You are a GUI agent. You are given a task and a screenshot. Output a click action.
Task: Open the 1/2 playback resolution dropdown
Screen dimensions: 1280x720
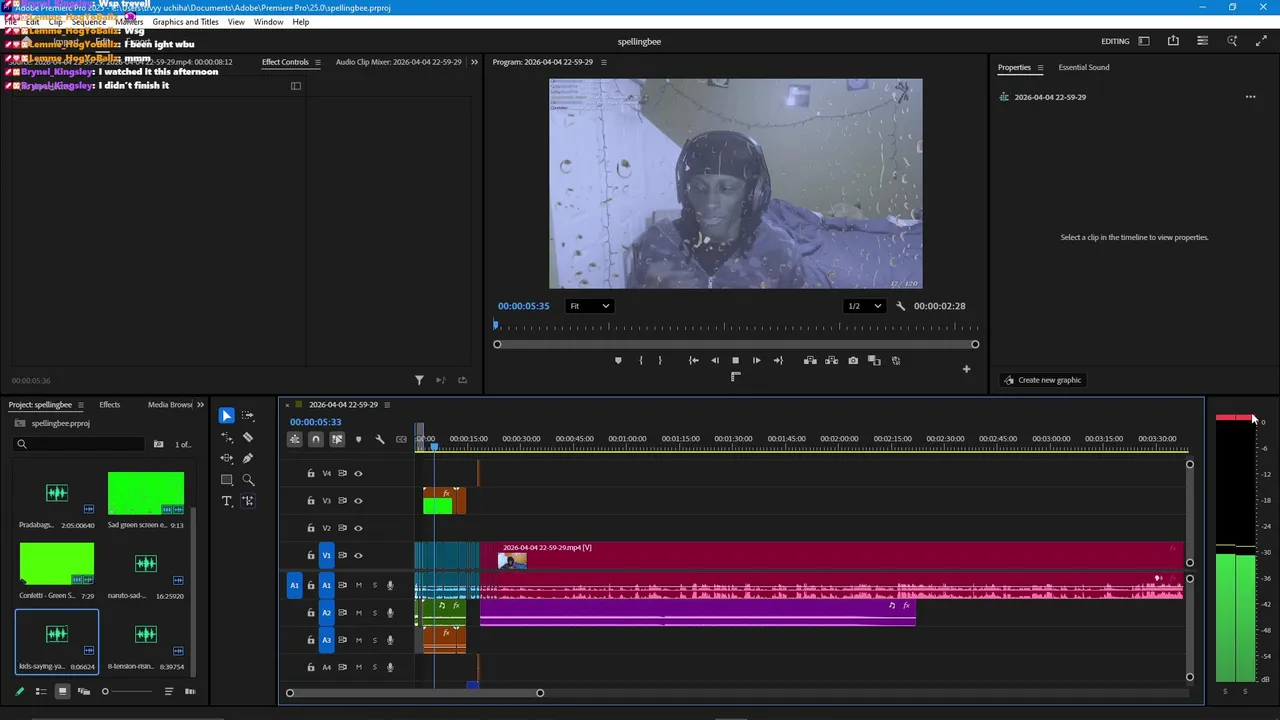point(865,306)
